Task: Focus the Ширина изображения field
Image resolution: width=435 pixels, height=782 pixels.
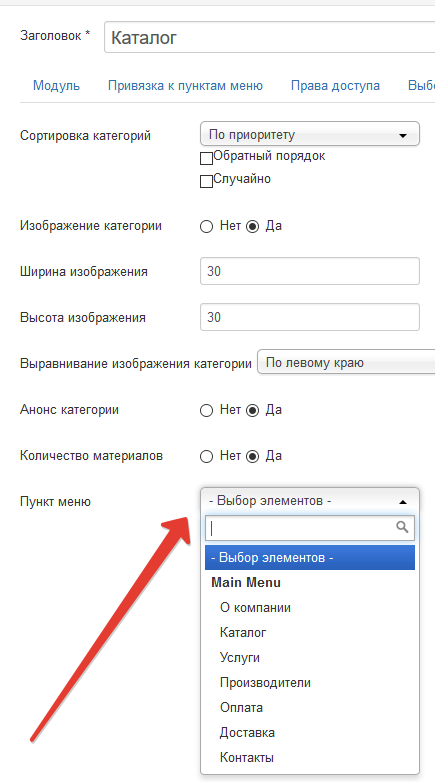Action: [310, 271]
